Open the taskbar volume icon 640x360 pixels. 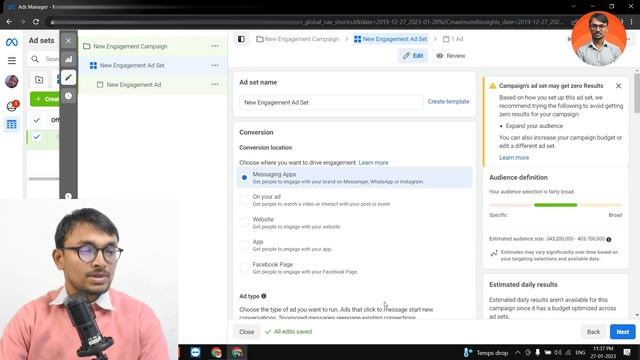[558, 352]
